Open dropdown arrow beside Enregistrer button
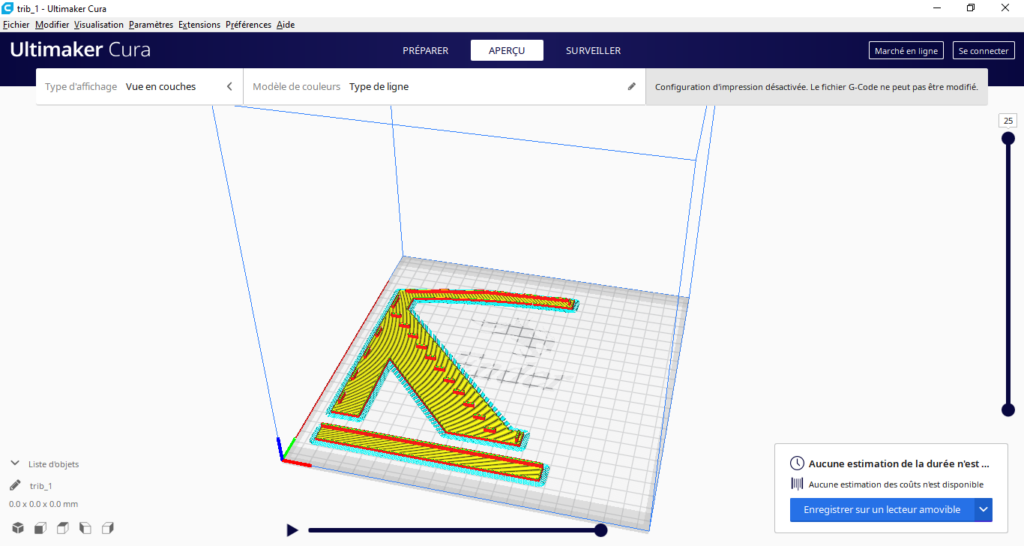1024x546 pixels. (983, 510)
